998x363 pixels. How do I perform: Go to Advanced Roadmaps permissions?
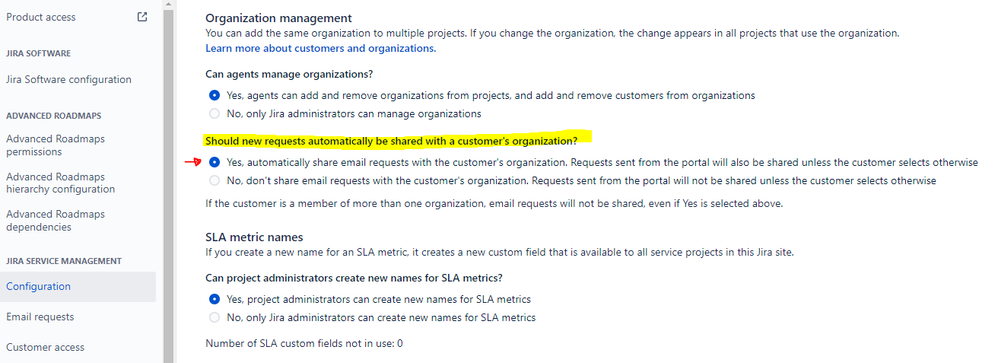point(55,145)
